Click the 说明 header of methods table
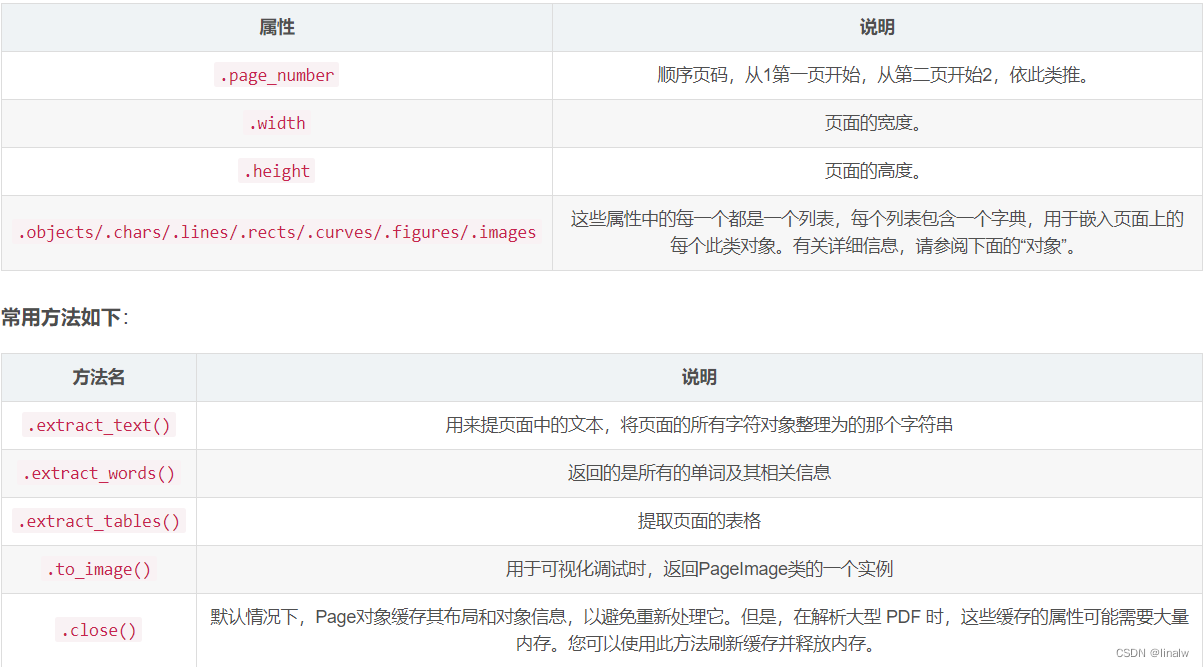 point(699,377)
